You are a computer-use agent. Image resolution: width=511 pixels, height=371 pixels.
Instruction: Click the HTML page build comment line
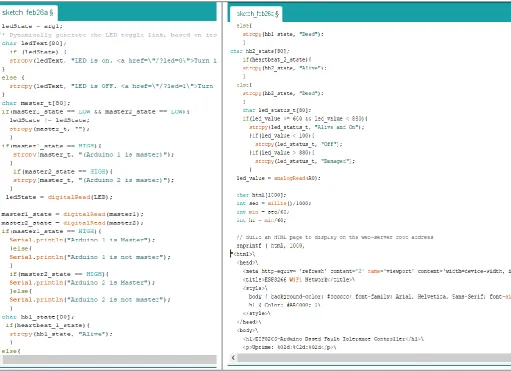click(x=335, y=237)
